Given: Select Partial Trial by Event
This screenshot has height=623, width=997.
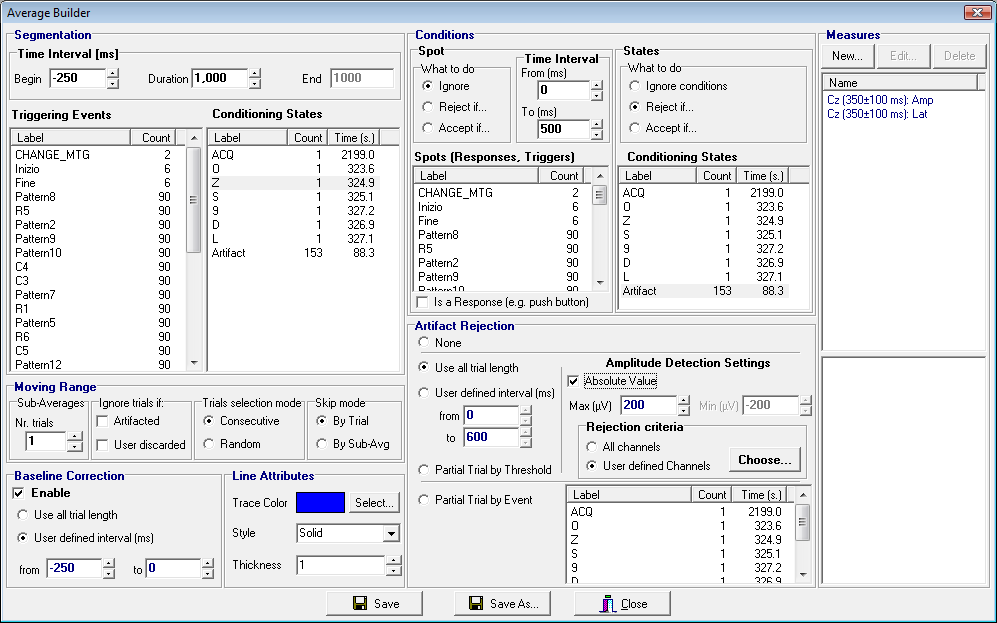Looking at the screenshot, I should coord(423,500).
